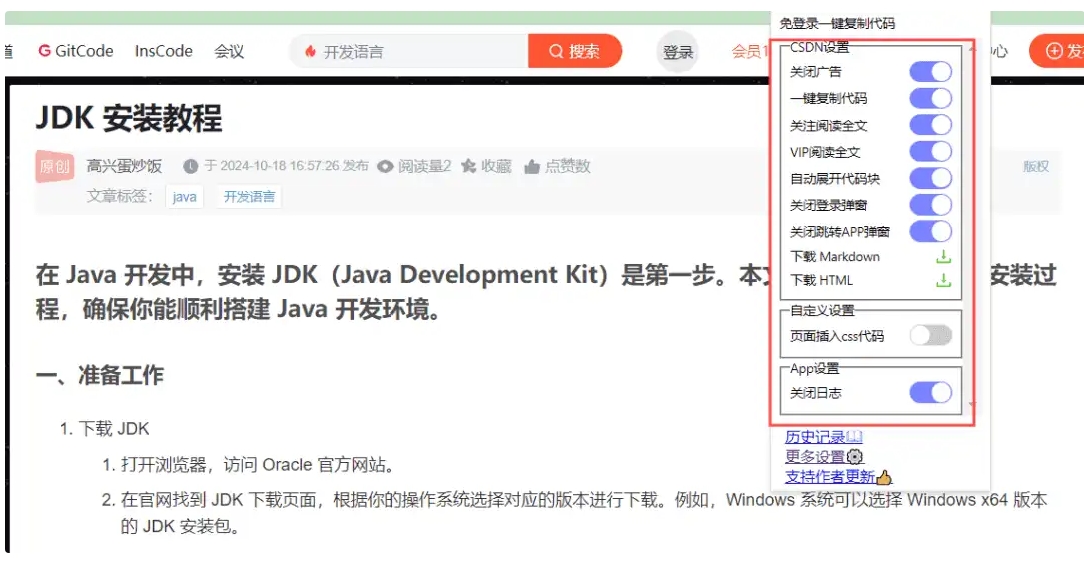Click the 原创 badge
Image resolution: width=1084 pixels, height=574 pixels.
(x=55, y=166)
